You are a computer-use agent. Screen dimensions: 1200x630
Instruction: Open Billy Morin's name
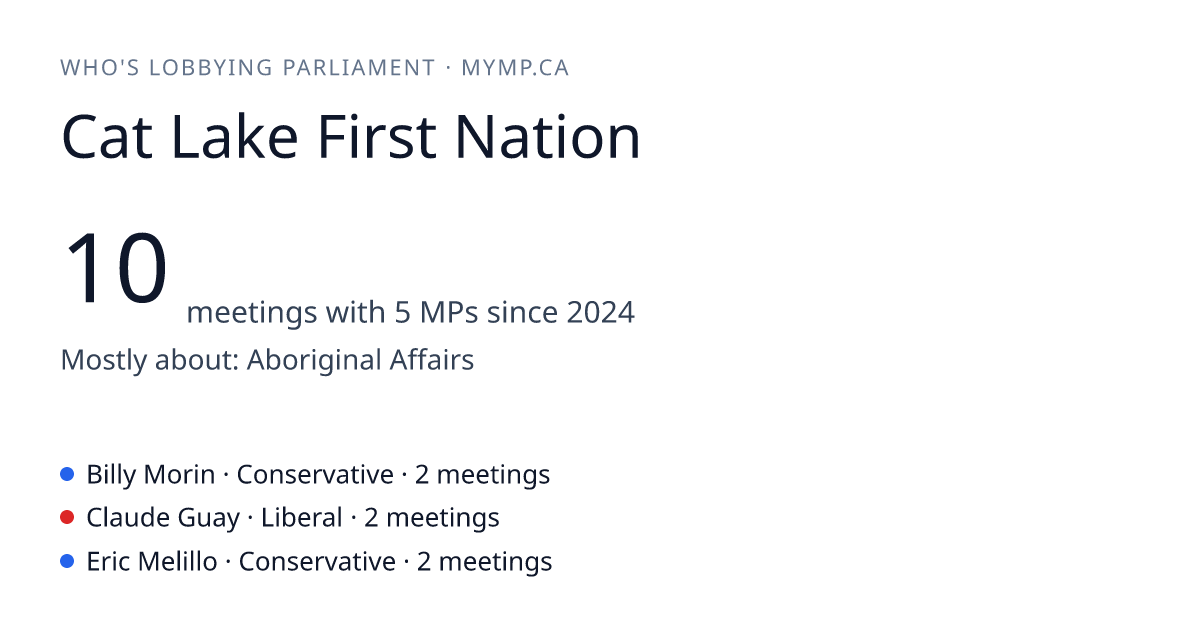point(151,474)
